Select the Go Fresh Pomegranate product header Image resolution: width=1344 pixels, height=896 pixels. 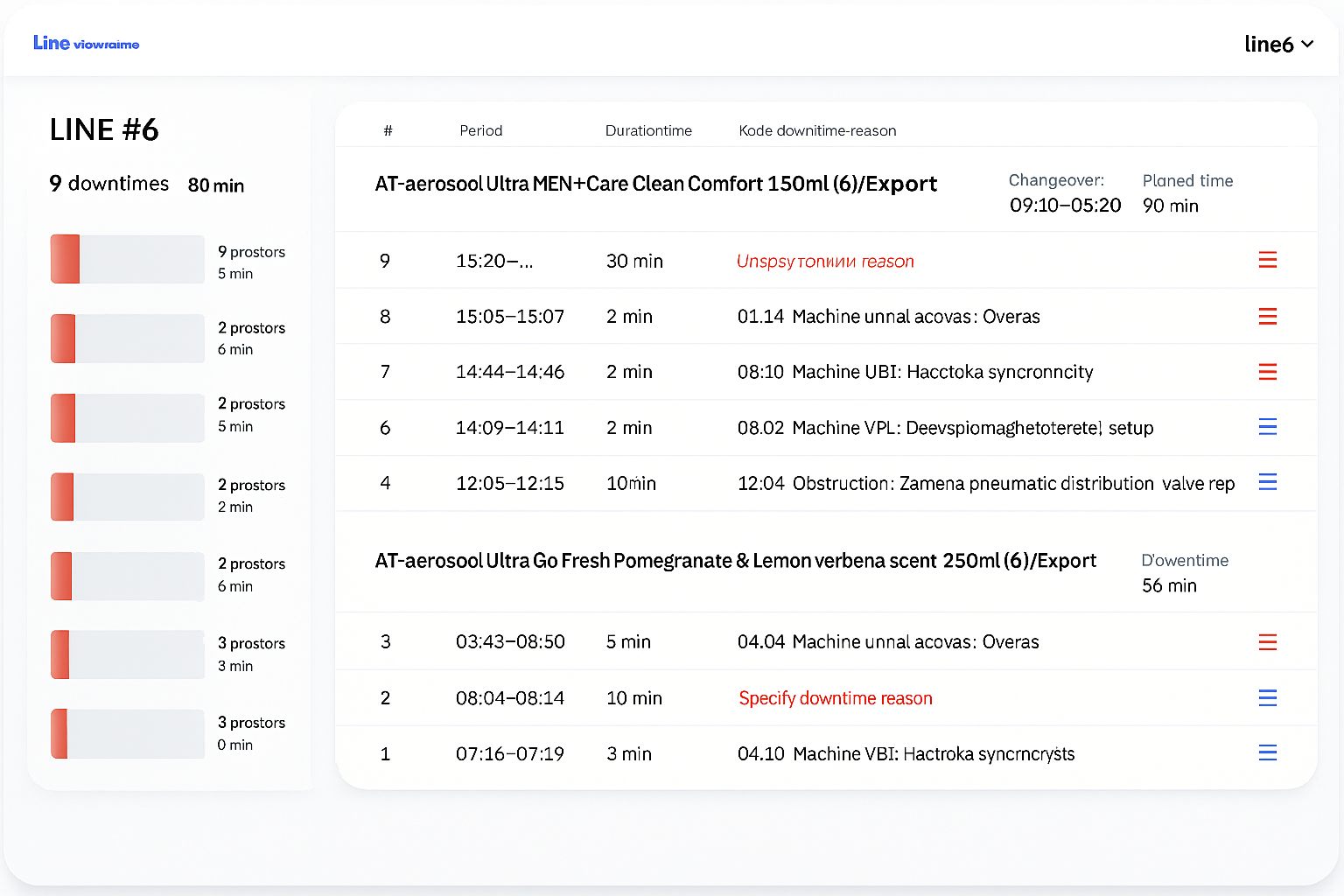click(735, 561)
